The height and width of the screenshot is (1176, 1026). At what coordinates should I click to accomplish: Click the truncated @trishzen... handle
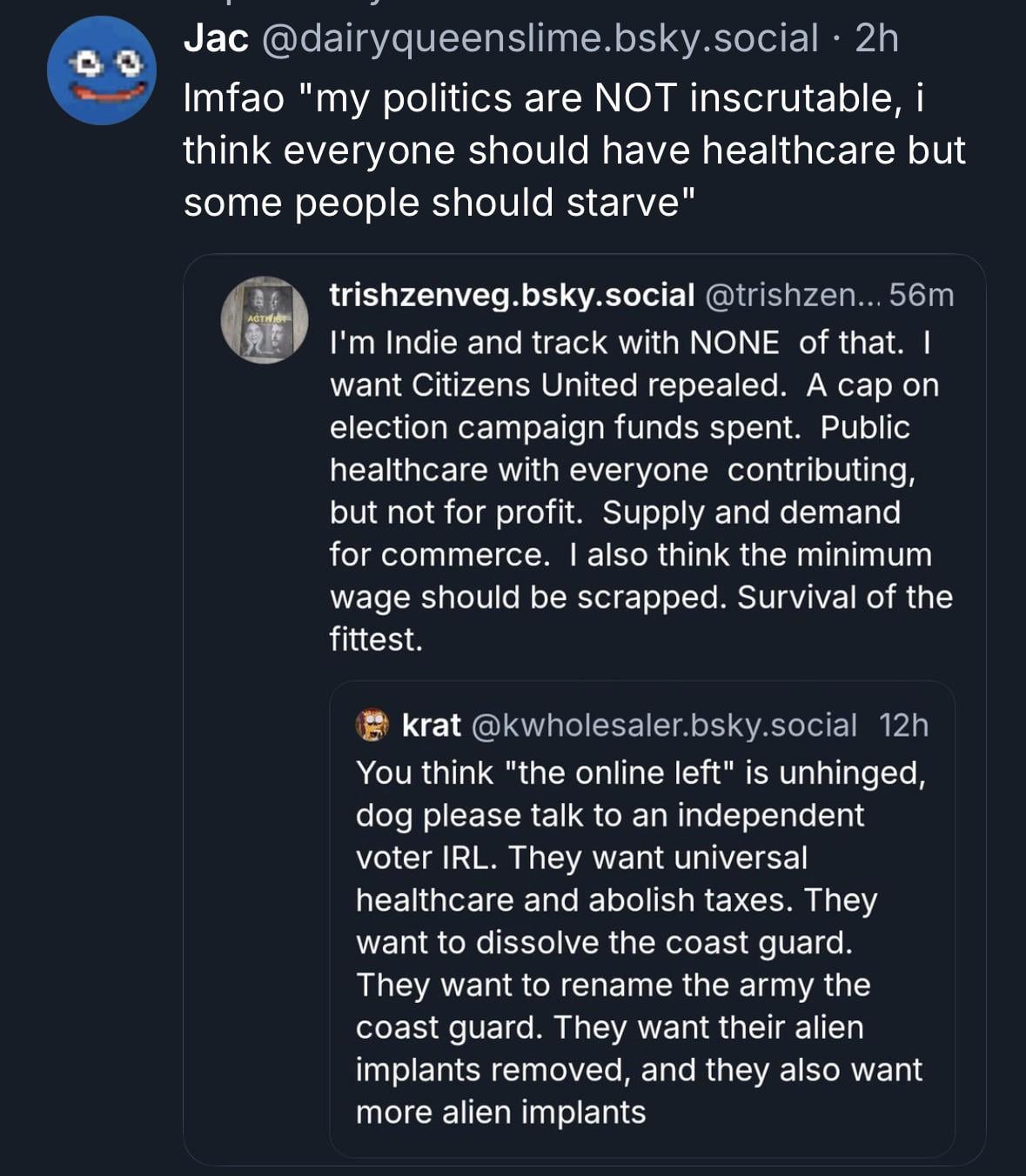coord(792,296)
